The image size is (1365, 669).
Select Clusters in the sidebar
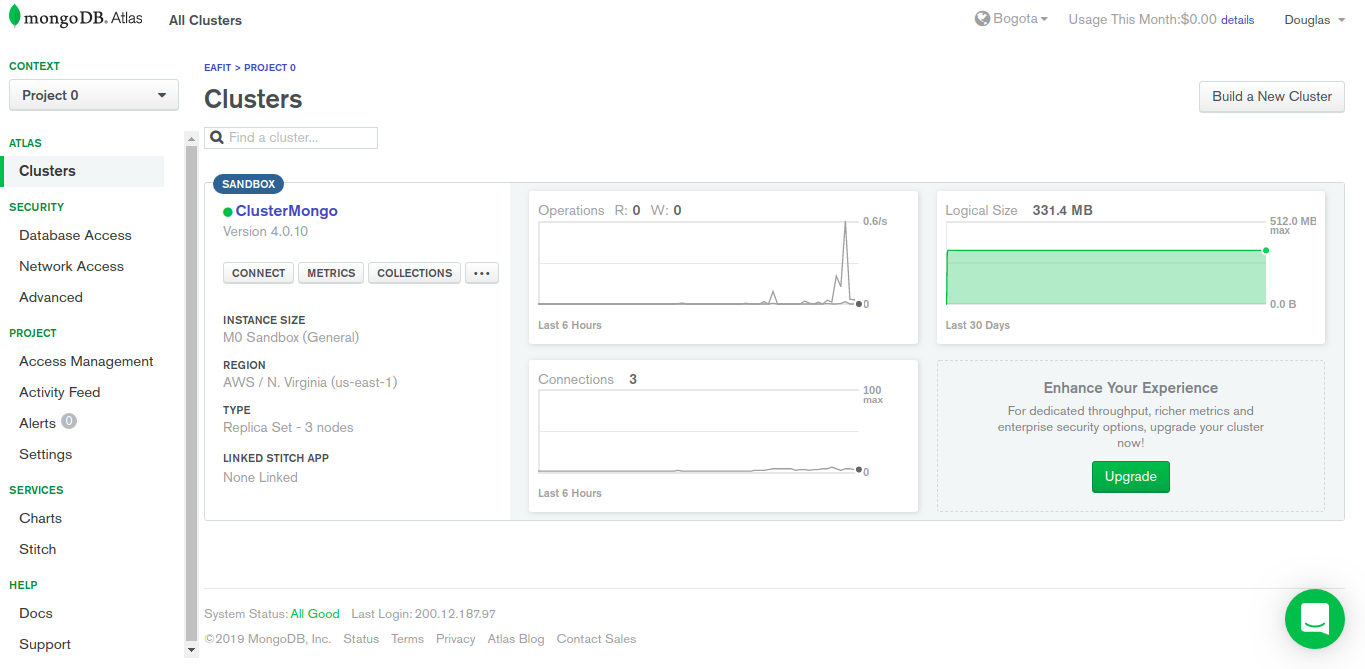(x=83, y=171)
